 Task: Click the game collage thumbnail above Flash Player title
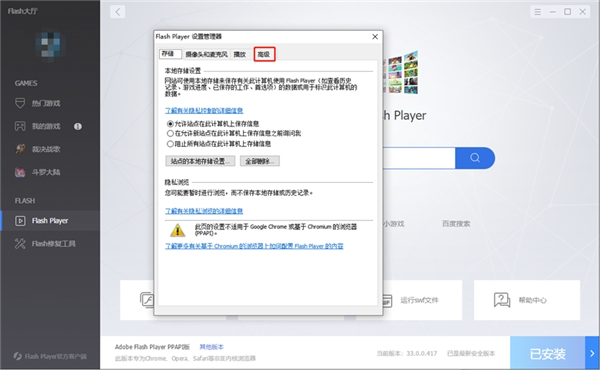[400, 72]
